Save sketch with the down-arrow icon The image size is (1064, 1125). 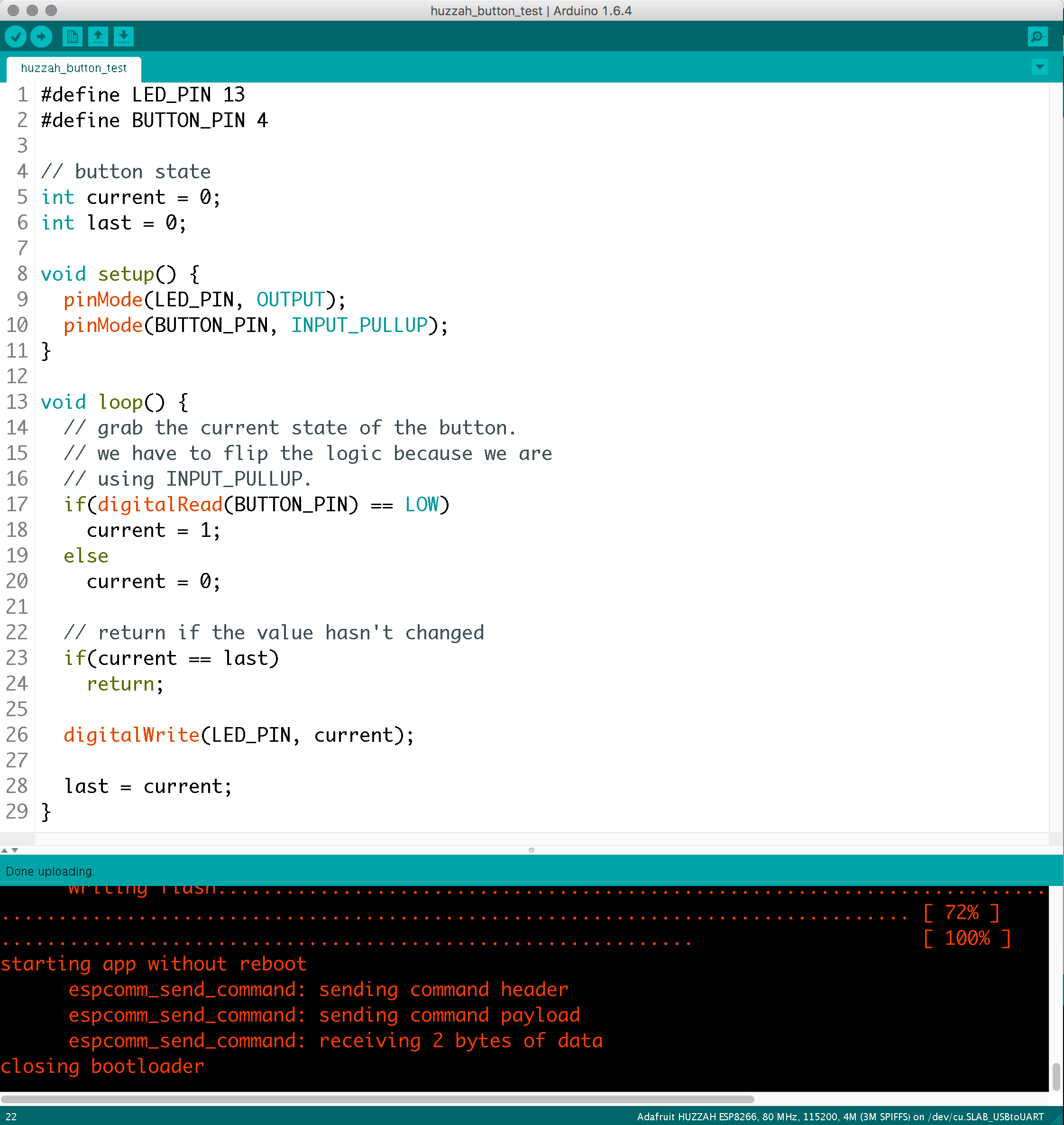(123, 37)
